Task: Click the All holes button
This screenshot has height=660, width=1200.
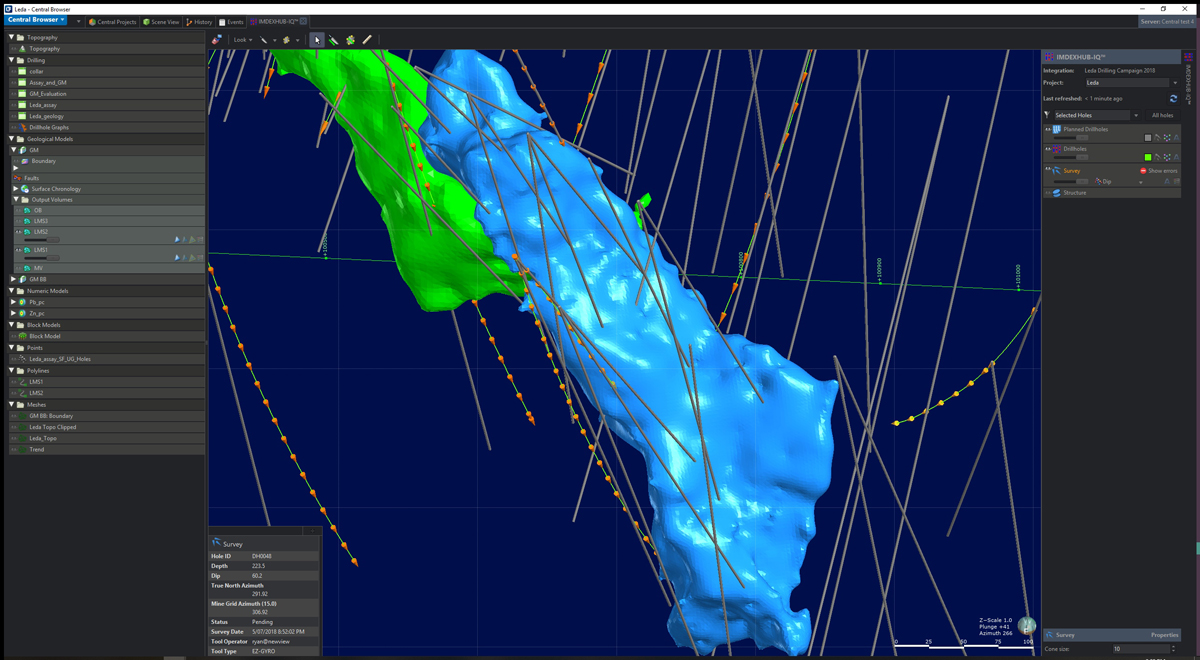Action: [x=1162, y=115]
